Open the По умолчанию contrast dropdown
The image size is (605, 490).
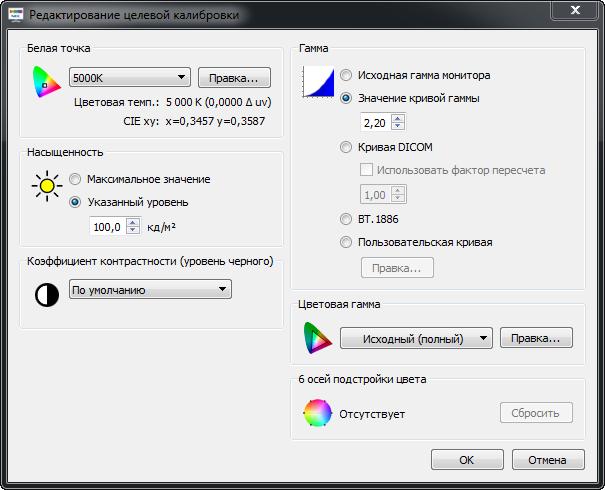click(x=150, y=289)
